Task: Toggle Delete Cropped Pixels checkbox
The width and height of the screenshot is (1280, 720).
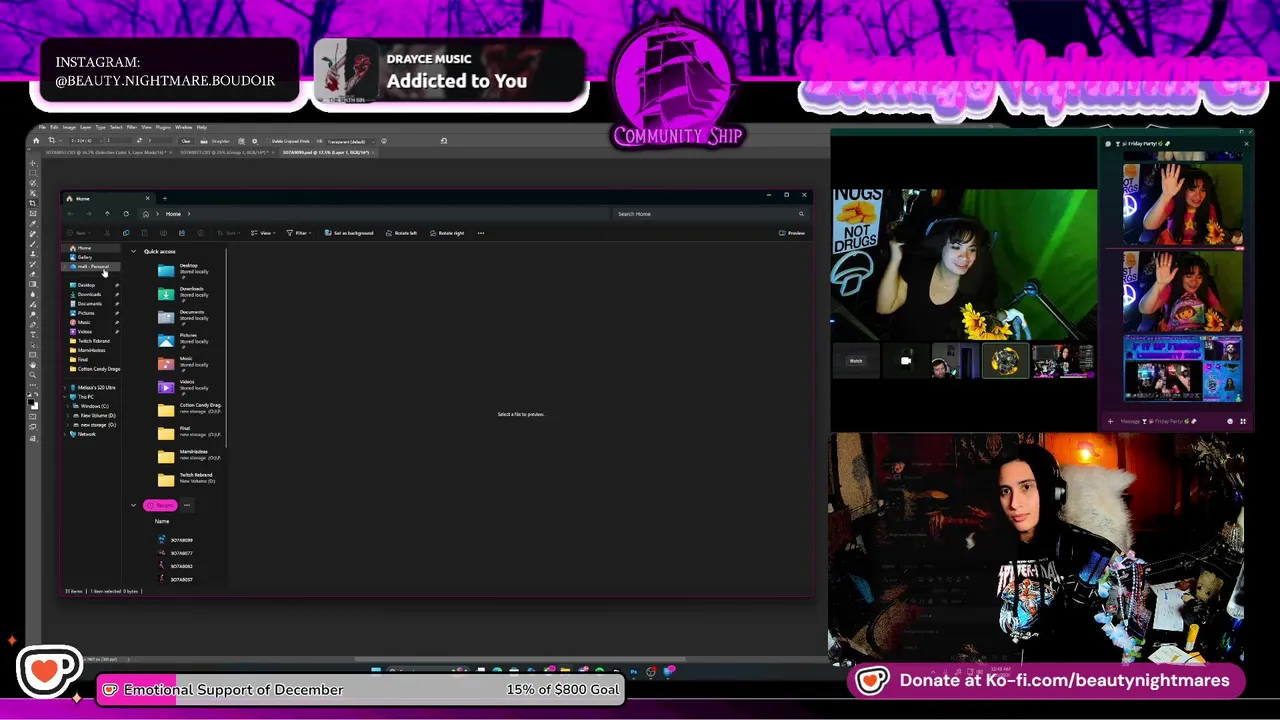Action: [268, 141]
